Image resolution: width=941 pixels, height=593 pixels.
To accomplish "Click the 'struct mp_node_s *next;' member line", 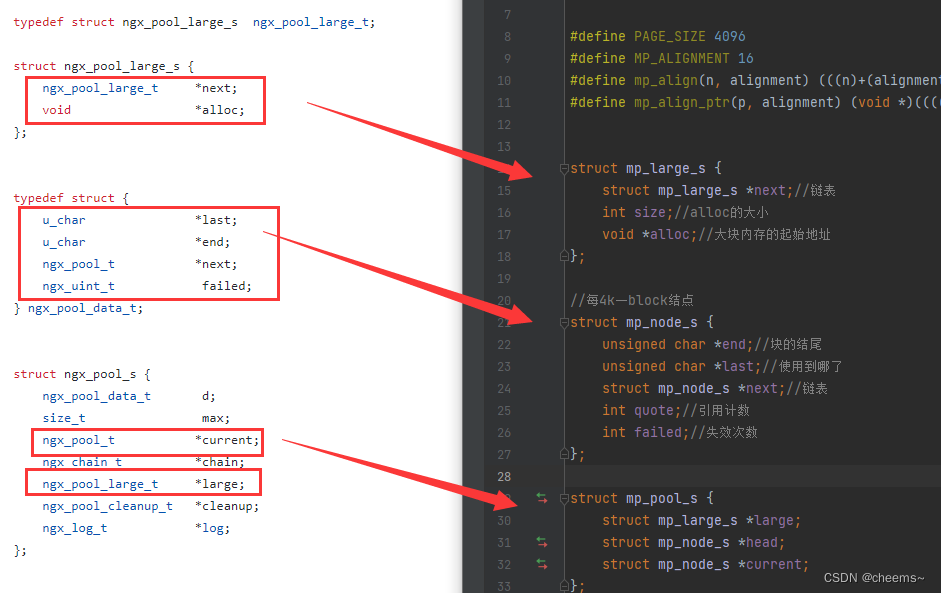I will point(715,389).
